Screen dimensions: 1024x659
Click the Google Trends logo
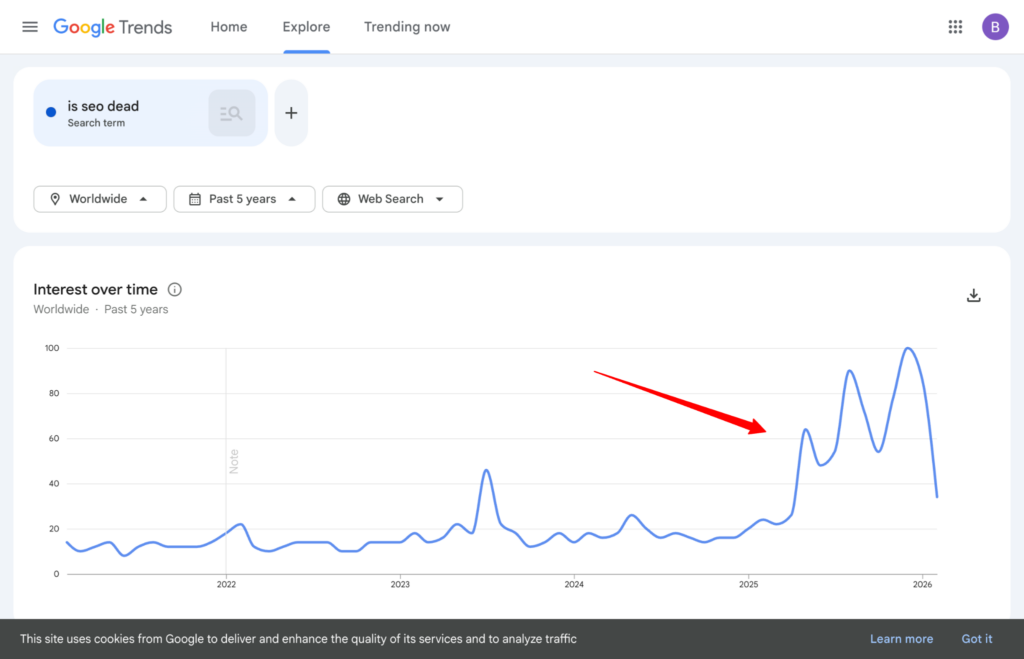112,27
